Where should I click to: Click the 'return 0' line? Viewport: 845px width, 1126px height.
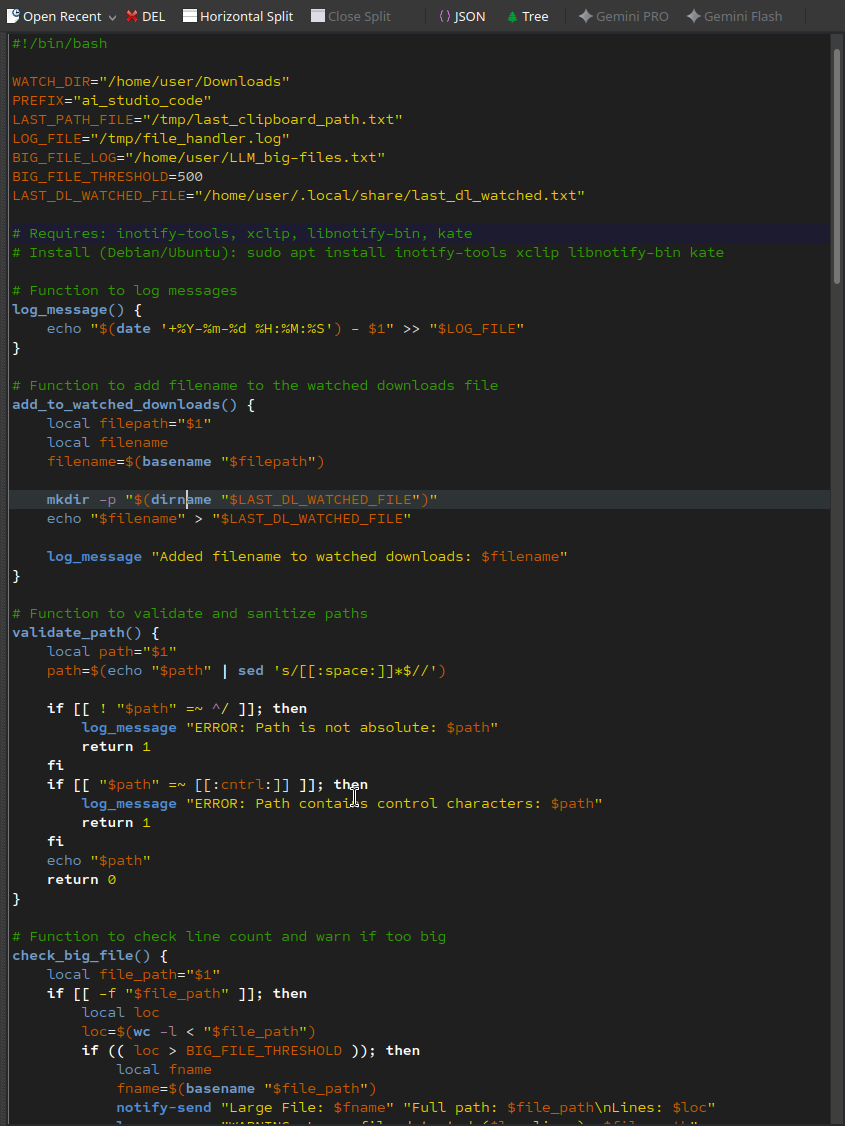point(81,880)
